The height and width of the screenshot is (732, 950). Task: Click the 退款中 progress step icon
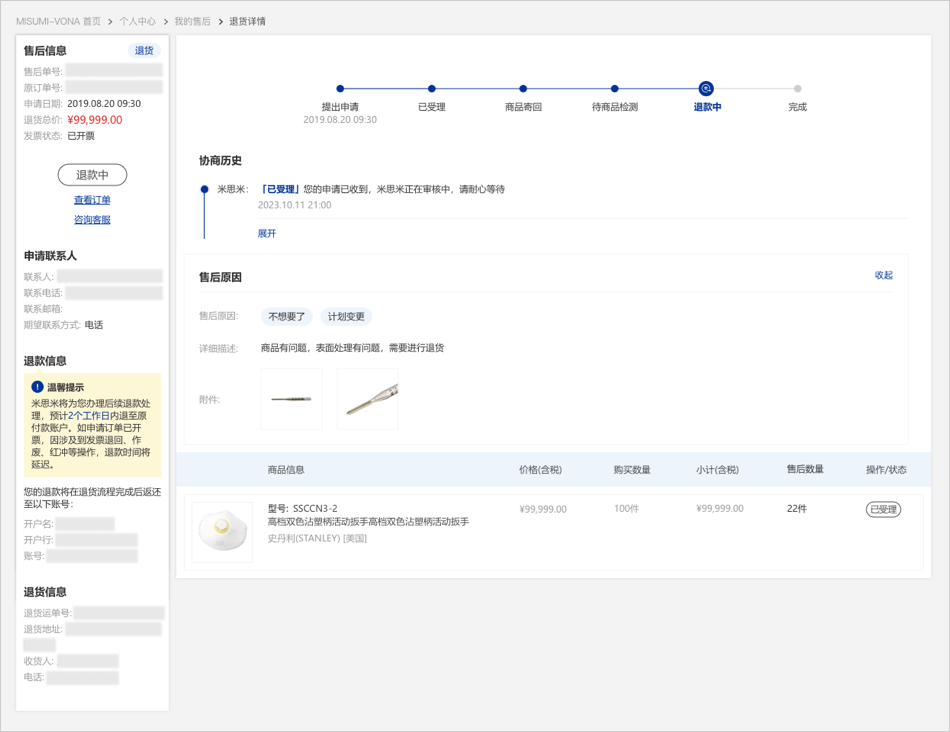[706, 89]
